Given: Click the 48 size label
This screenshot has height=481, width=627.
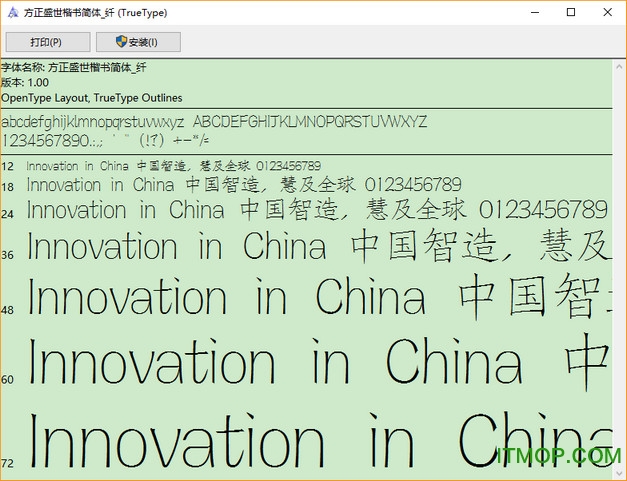Looking at the screenshot, I should (x=8, y=311).
